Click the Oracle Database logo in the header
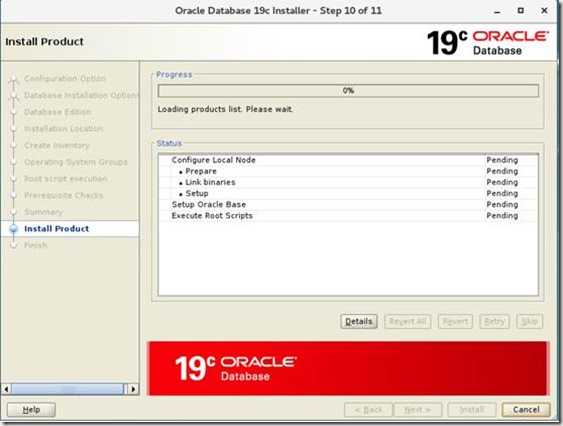 click(488, 42)
